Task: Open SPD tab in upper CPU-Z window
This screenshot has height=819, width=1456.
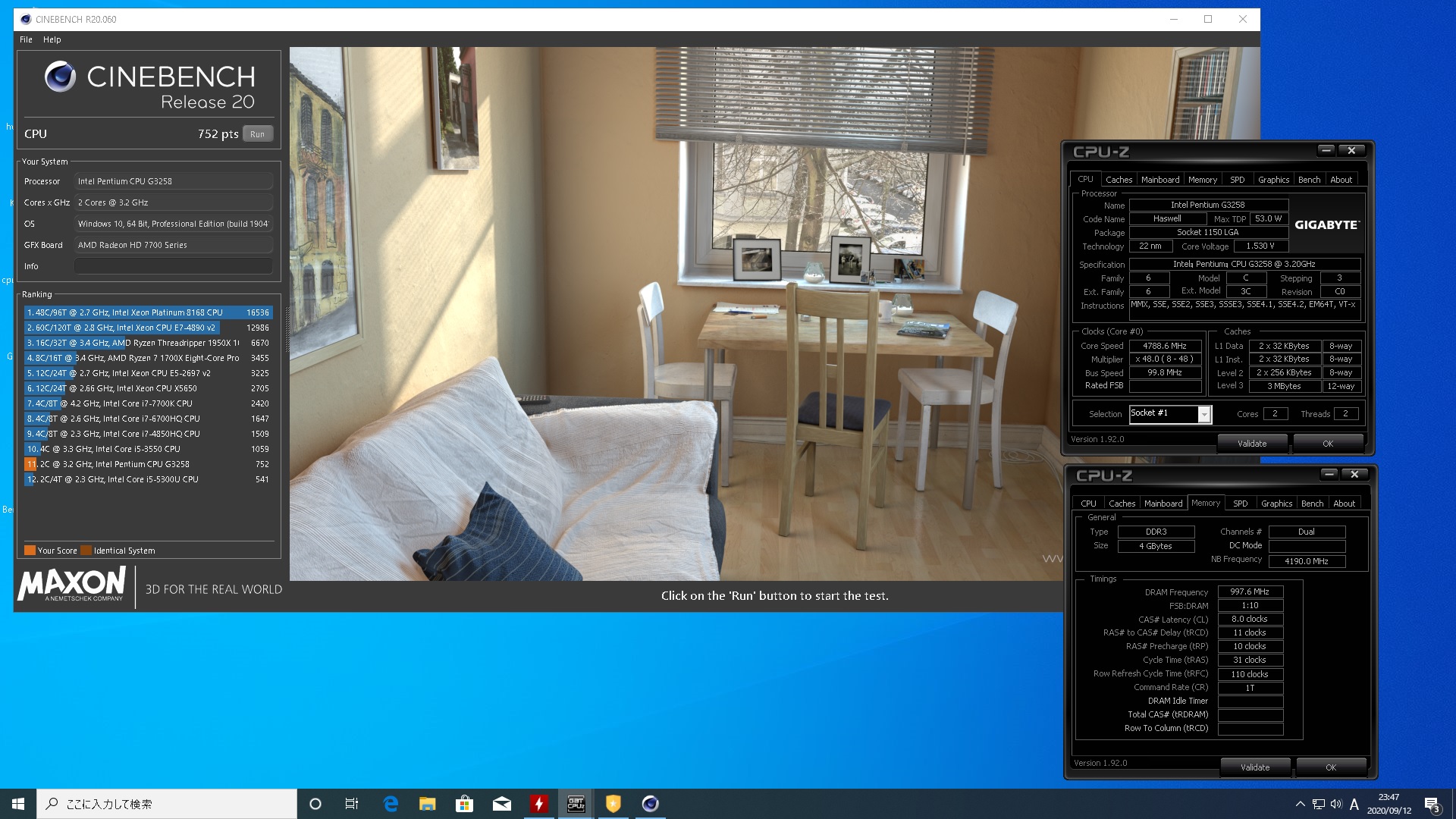Action: point(1238,180)
